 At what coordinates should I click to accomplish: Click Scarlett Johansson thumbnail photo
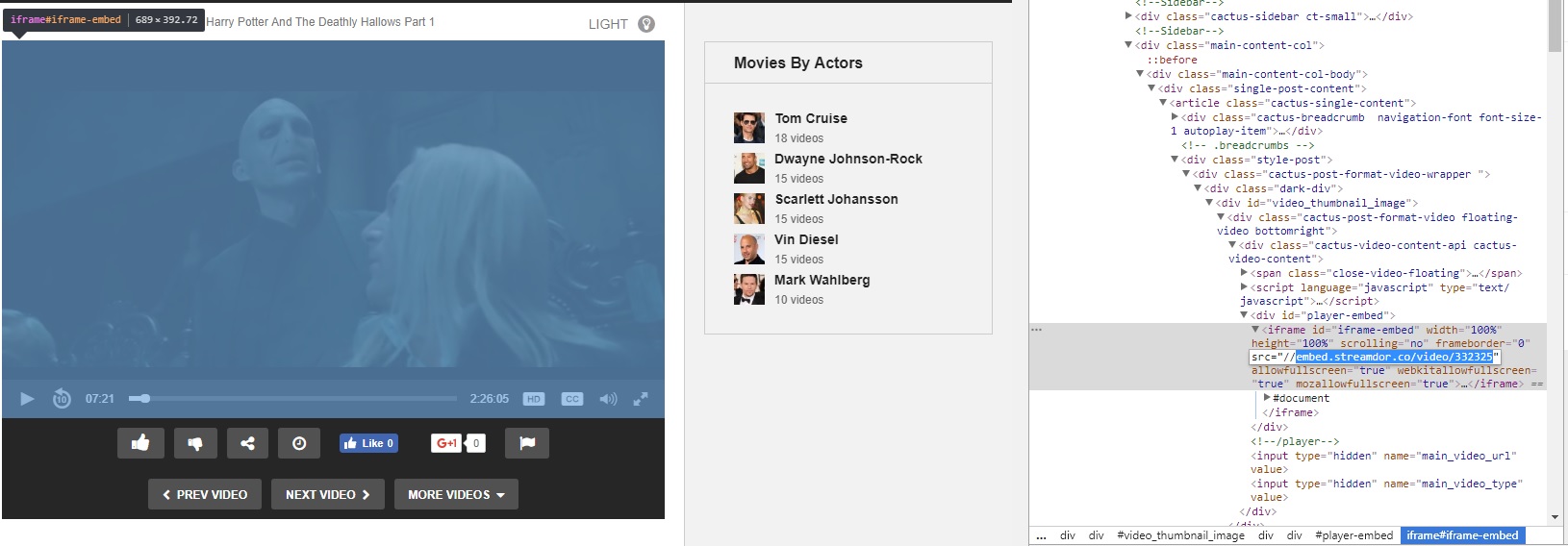(749, 209)
